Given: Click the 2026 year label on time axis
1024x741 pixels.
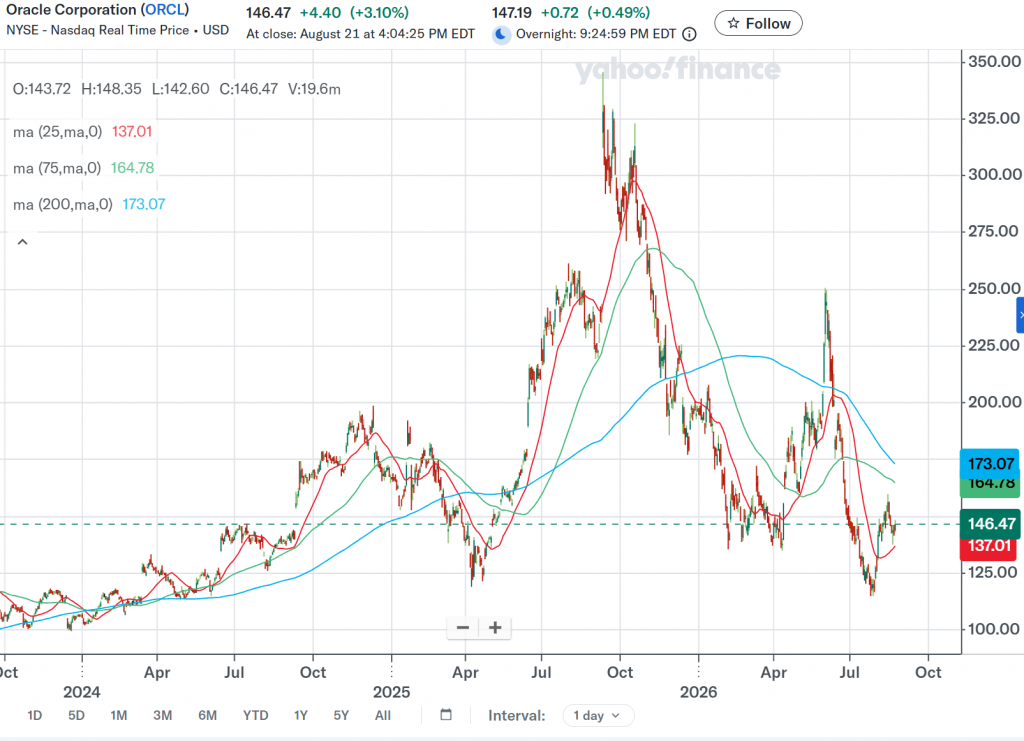Looking at the screenshot, I should click(698, 692).
